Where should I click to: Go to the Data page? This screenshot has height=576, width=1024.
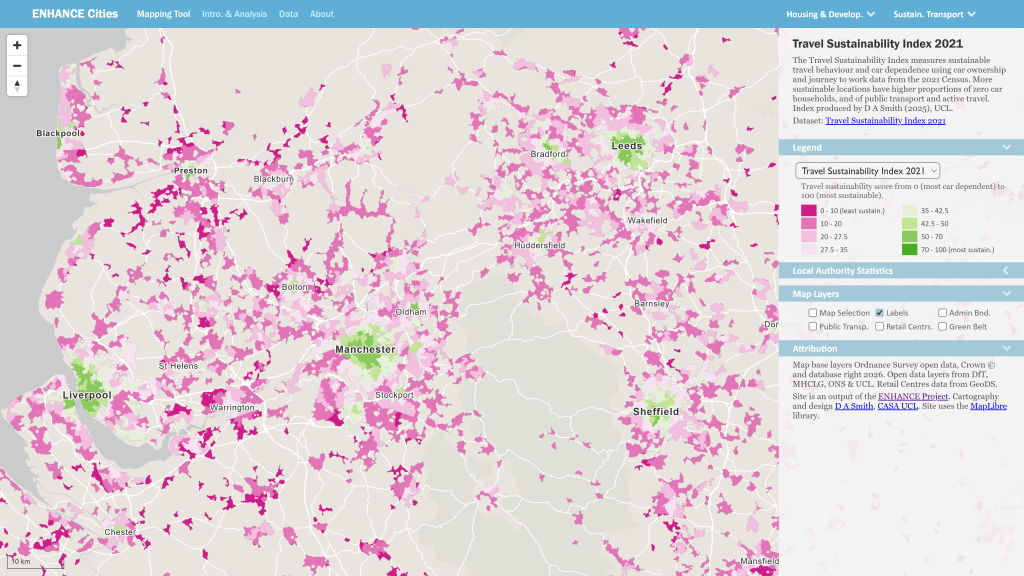[x=288, y=14]
